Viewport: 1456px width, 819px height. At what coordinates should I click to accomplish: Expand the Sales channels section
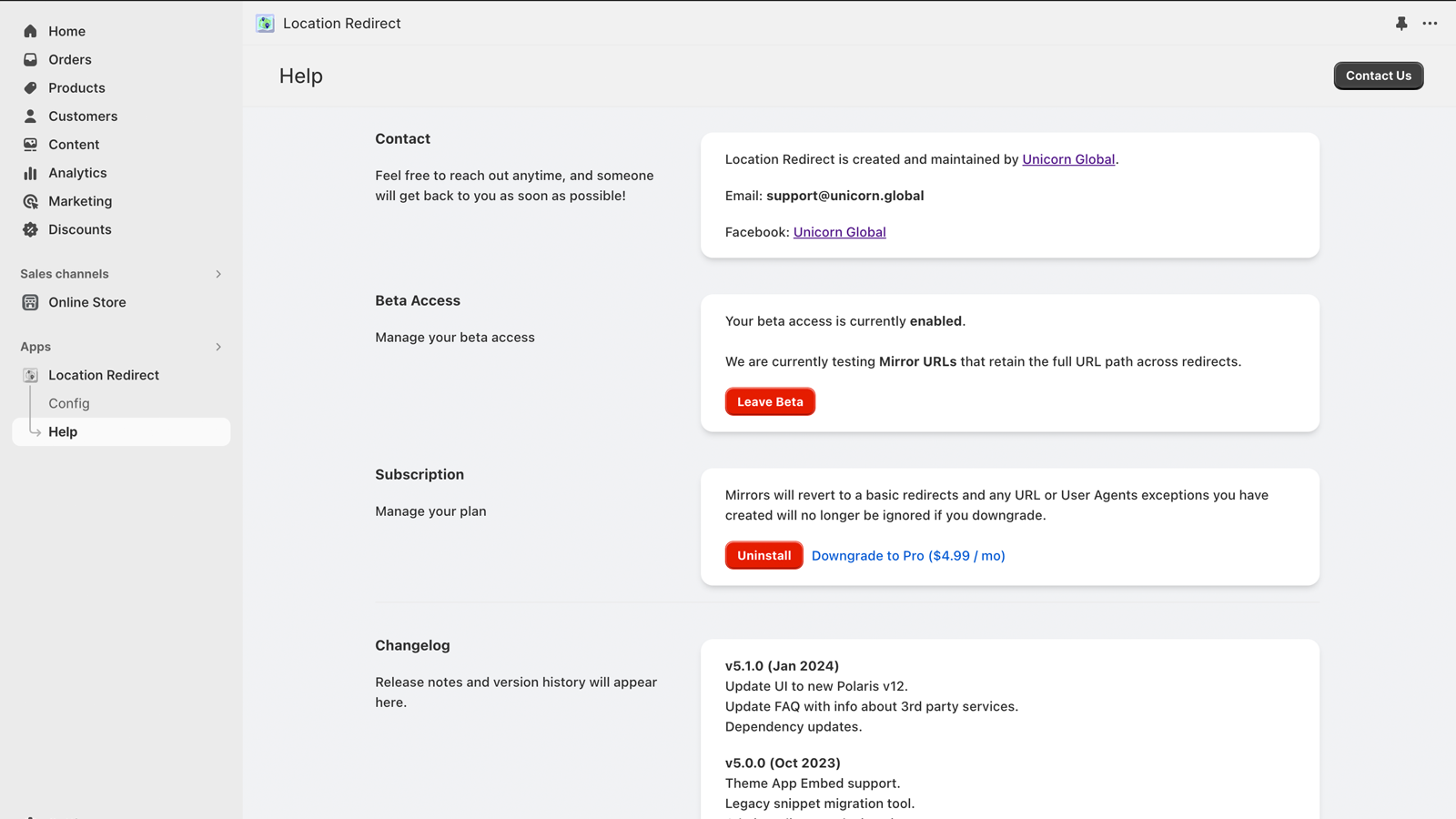click(x=217, y=273)
